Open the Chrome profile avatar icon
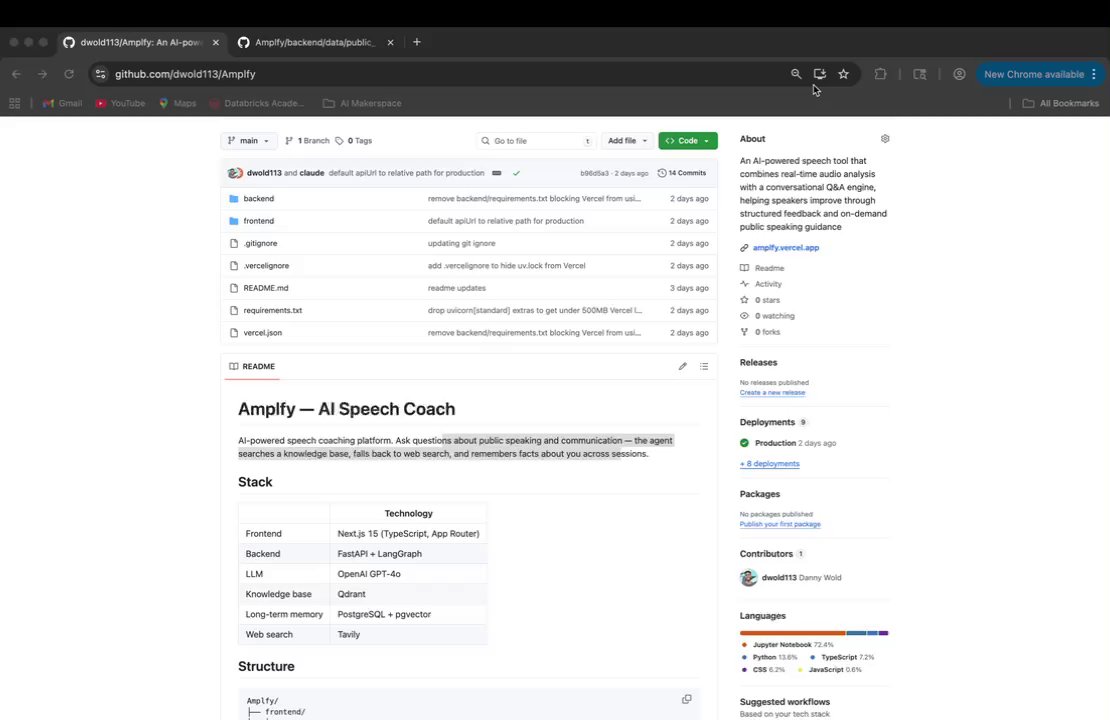1110x720 pixels. tap(959, 74)
